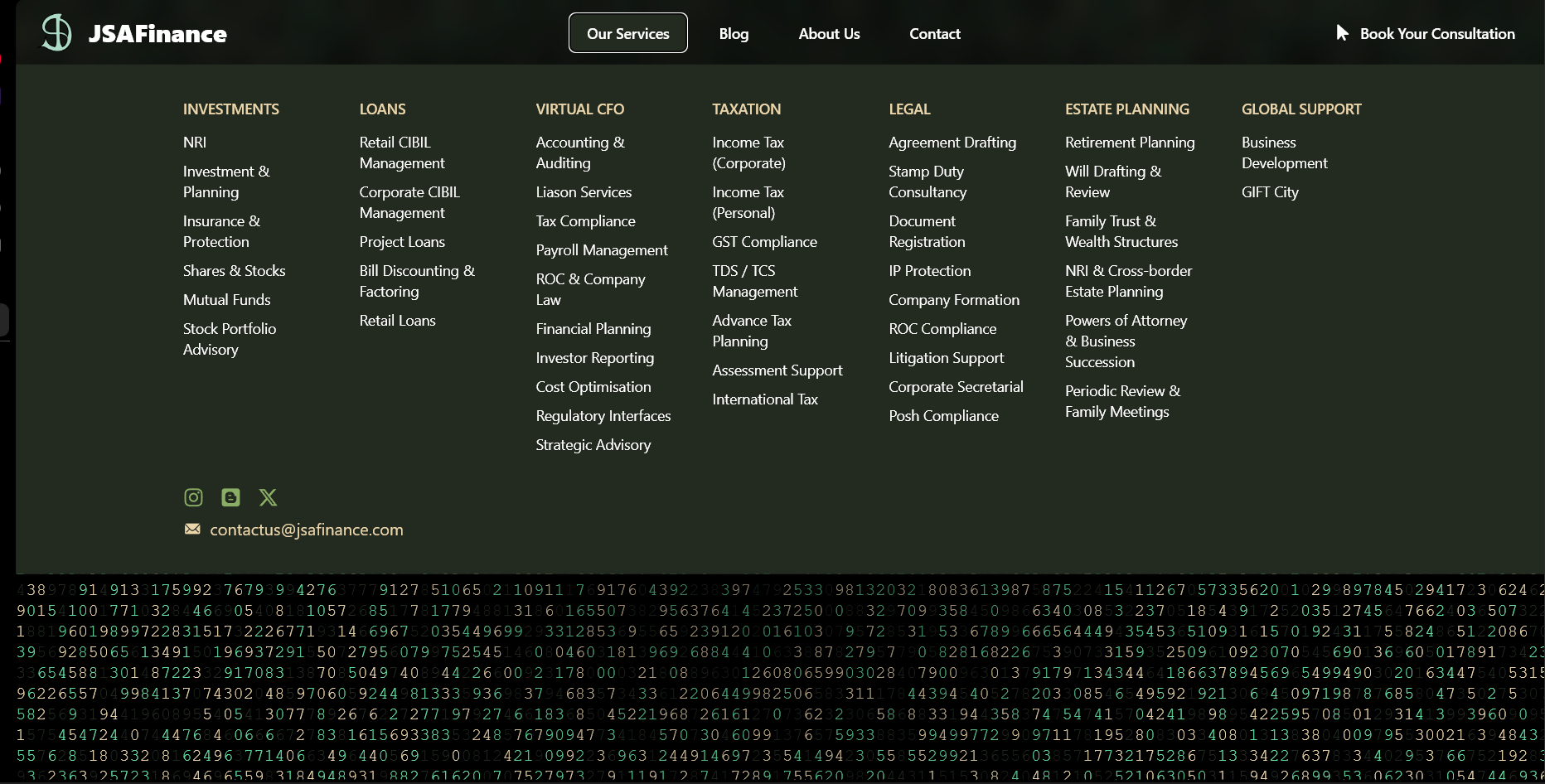Click the JSAFinance brand name text
Viewport: 1545px width, 784px height.
click(157, 34)
